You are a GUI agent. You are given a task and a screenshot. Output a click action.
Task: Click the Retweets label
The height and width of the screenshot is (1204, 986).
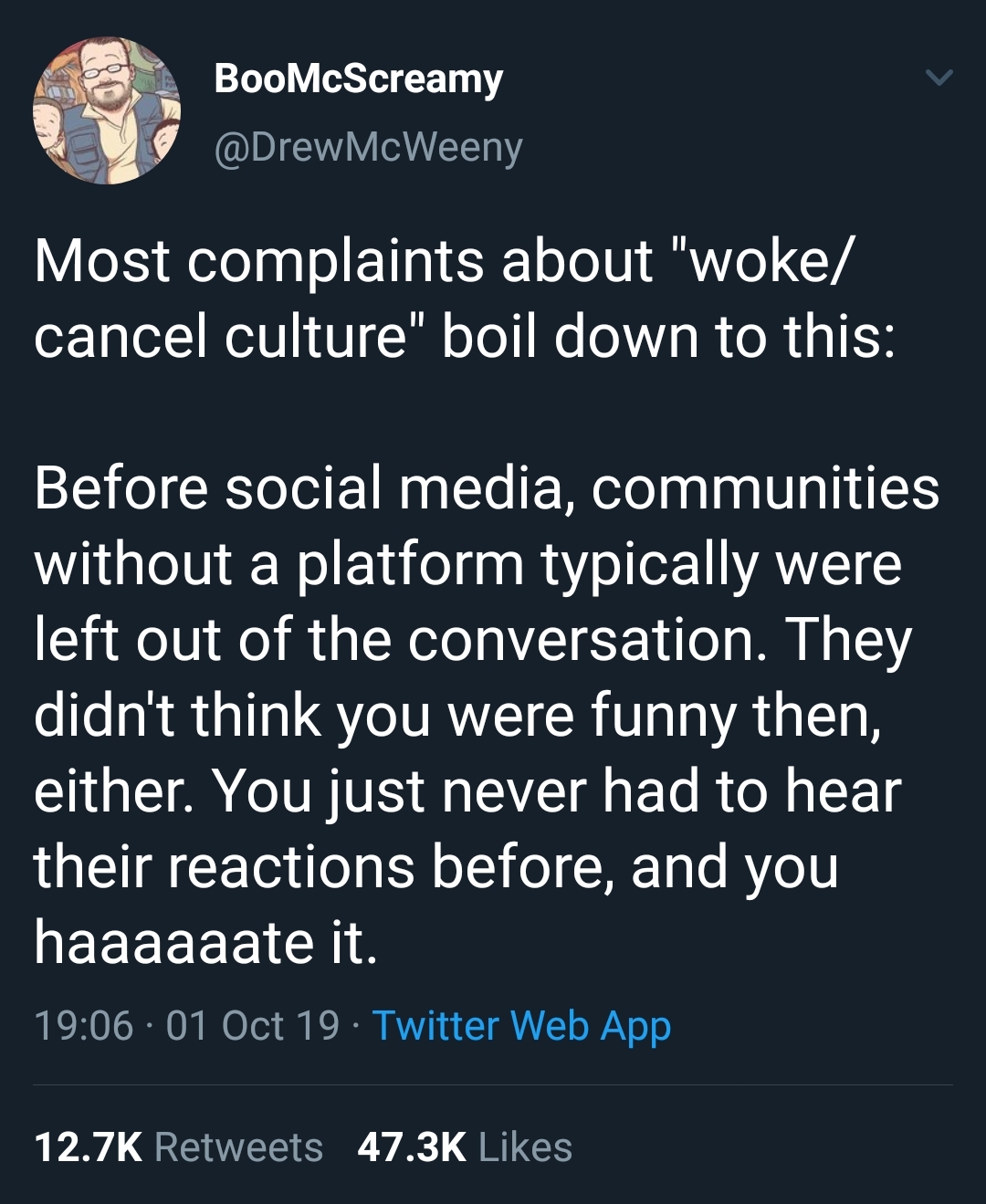[239, 1147]
